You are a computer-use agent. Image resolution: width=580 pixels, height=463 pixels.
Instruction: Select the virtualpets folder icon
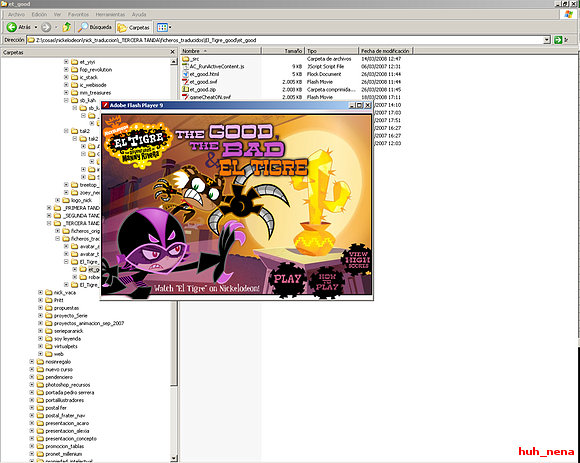click(48, 347)
